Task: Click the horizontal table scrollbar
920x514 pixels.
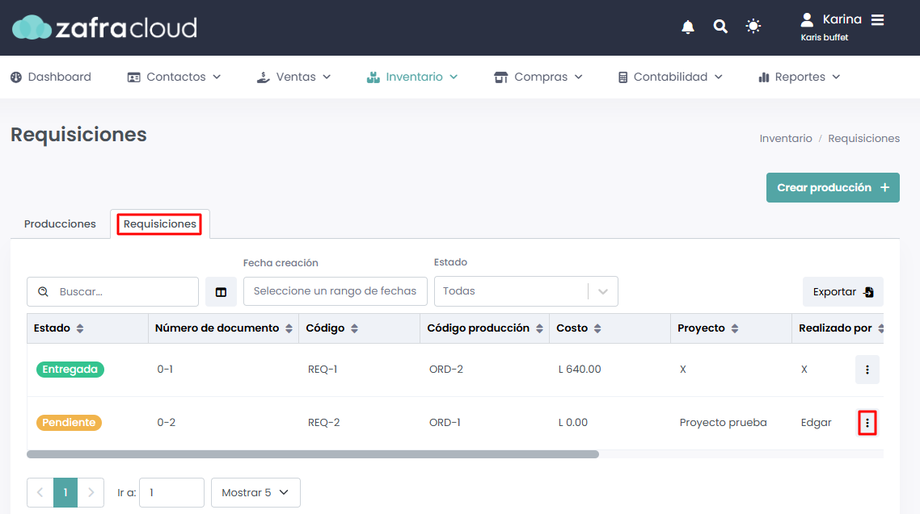Action: pyautogui.click(x=313, y=454)
